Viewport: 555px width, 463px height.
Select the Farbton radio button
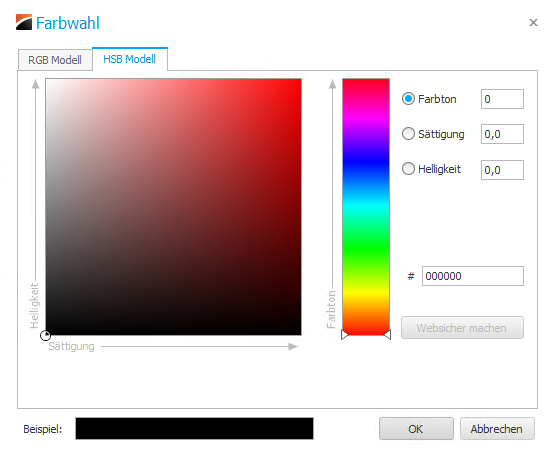(x=408, y=99)
